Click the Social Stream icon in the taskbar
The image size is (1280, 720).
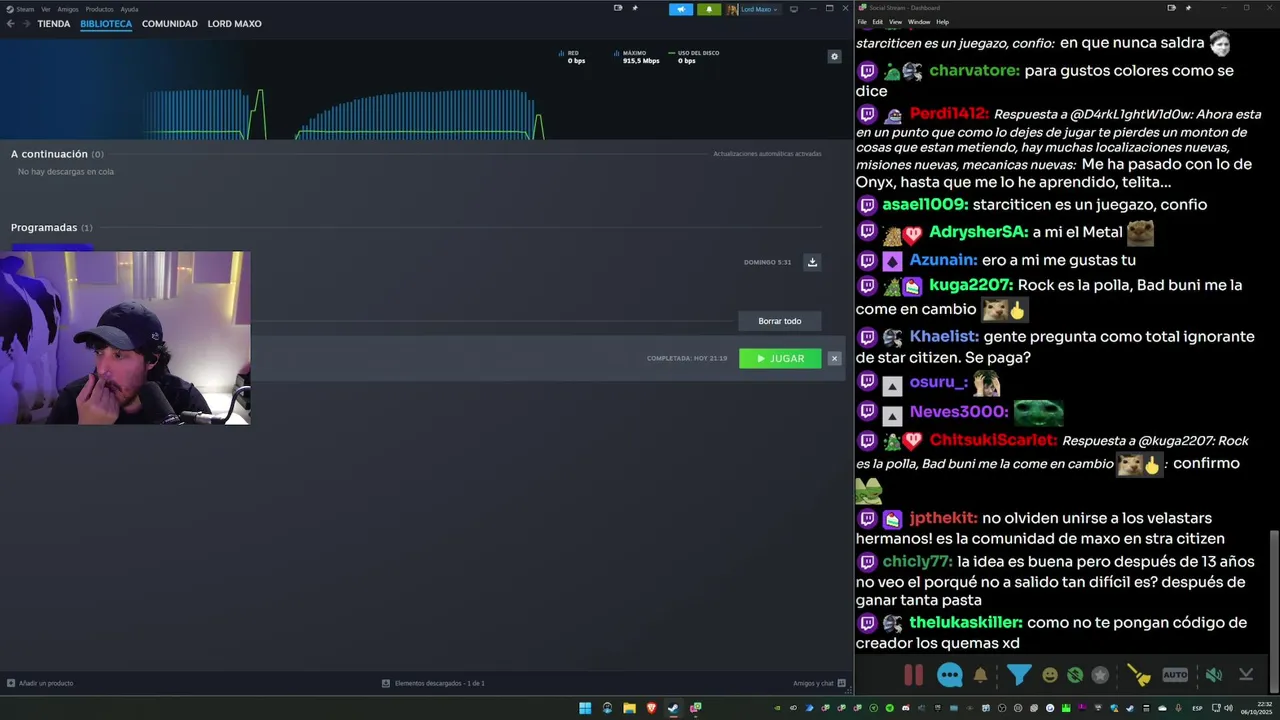695,708
